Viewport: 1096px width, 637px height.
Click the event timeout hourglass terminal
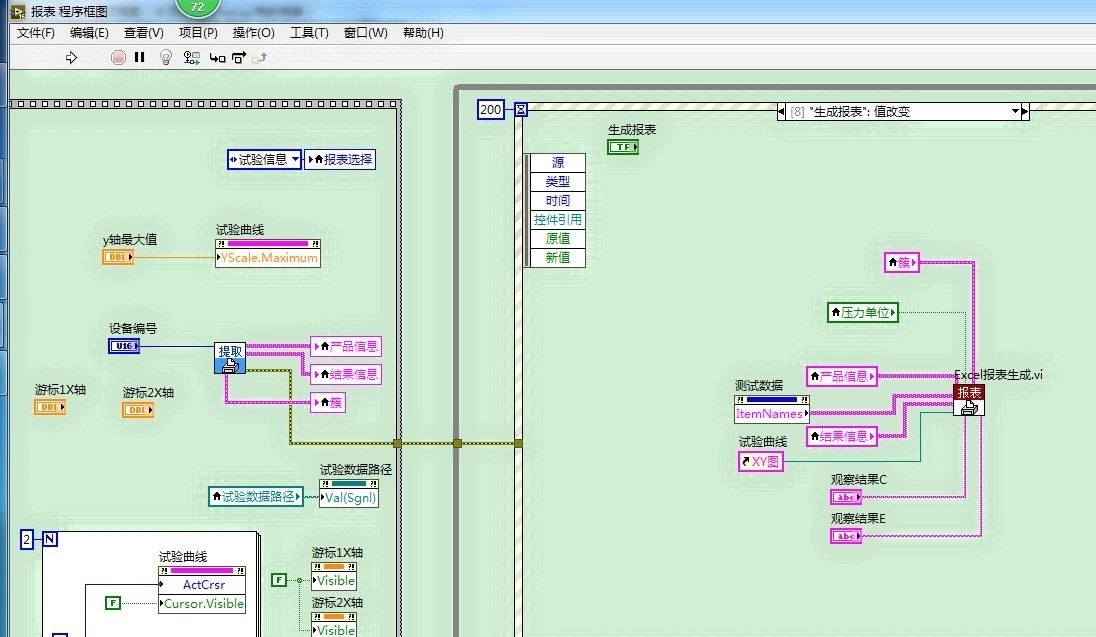click(x=521, y=110)
